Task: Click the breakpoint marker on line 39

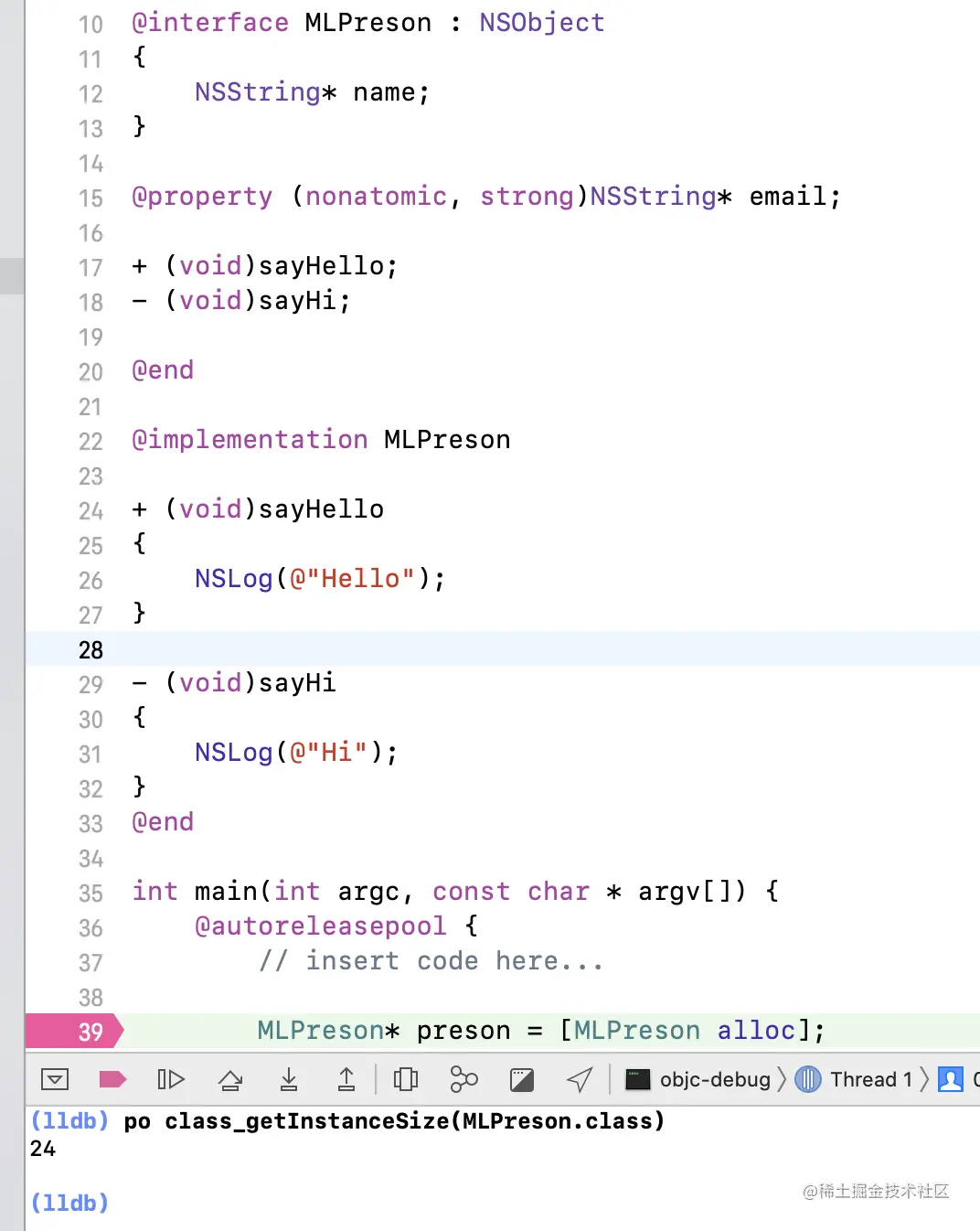Action: tap(74, 1032)
